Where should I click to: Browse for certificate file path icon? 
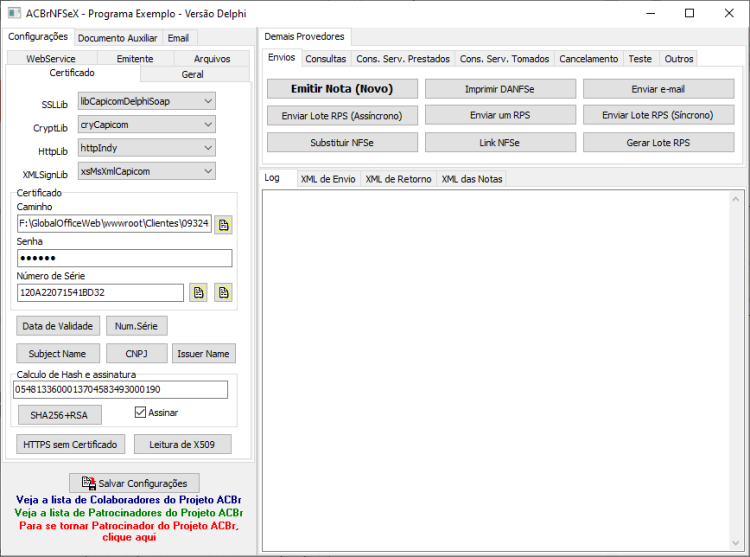tap(223, 225)
